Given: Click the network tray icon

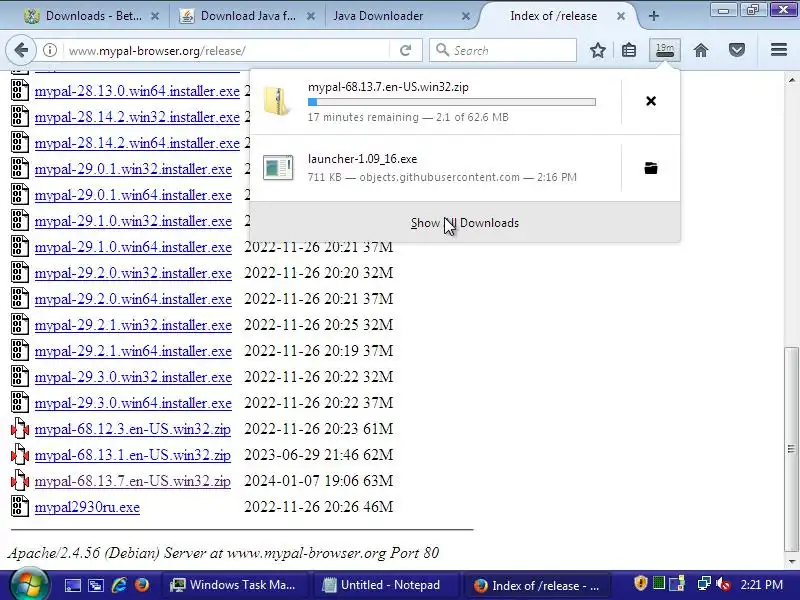Looking at the screenshot, I should (x=704, y=583).
